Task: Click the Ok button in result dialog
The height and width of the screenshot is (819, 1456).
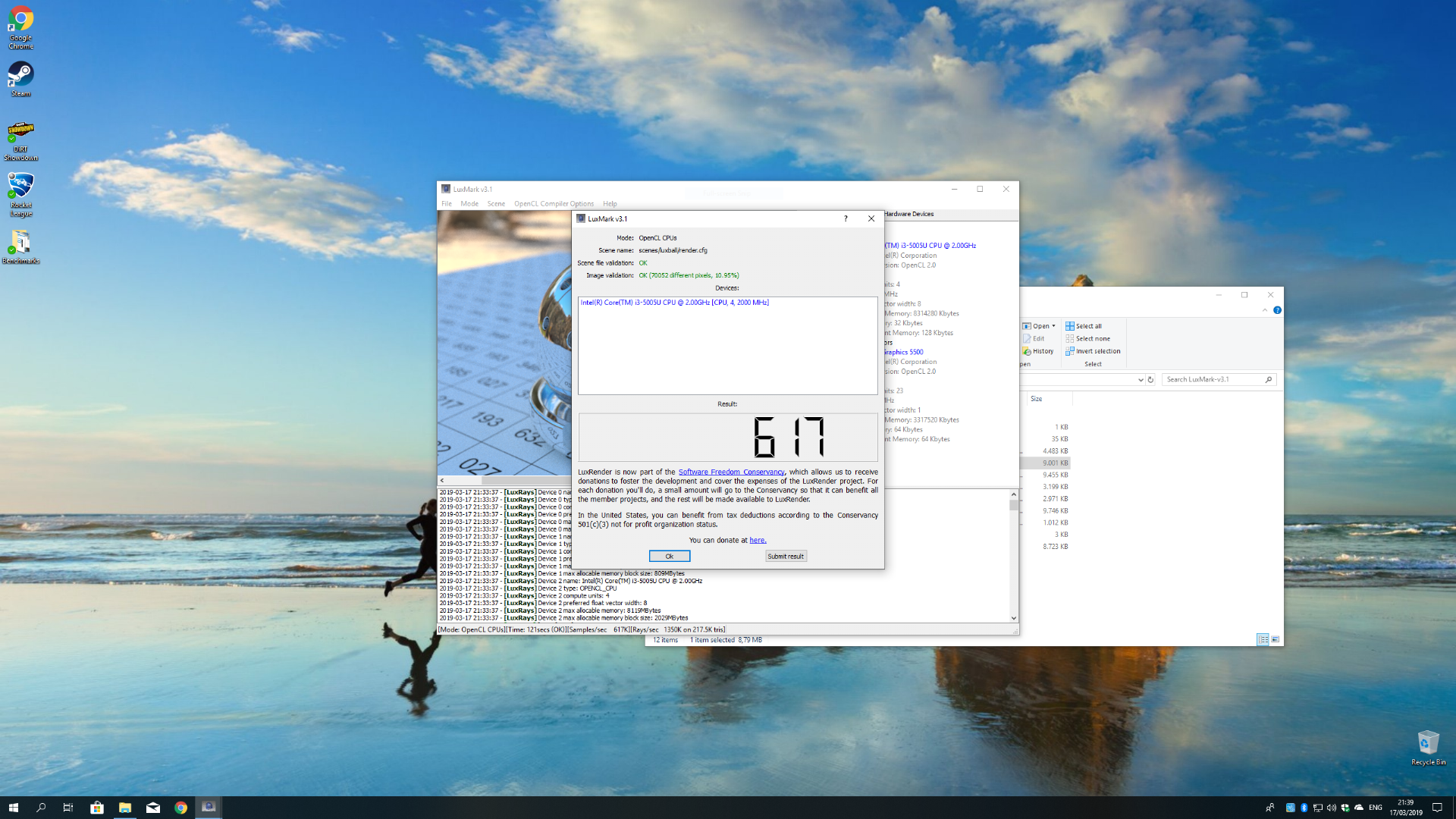Action: tap(669, 557)
